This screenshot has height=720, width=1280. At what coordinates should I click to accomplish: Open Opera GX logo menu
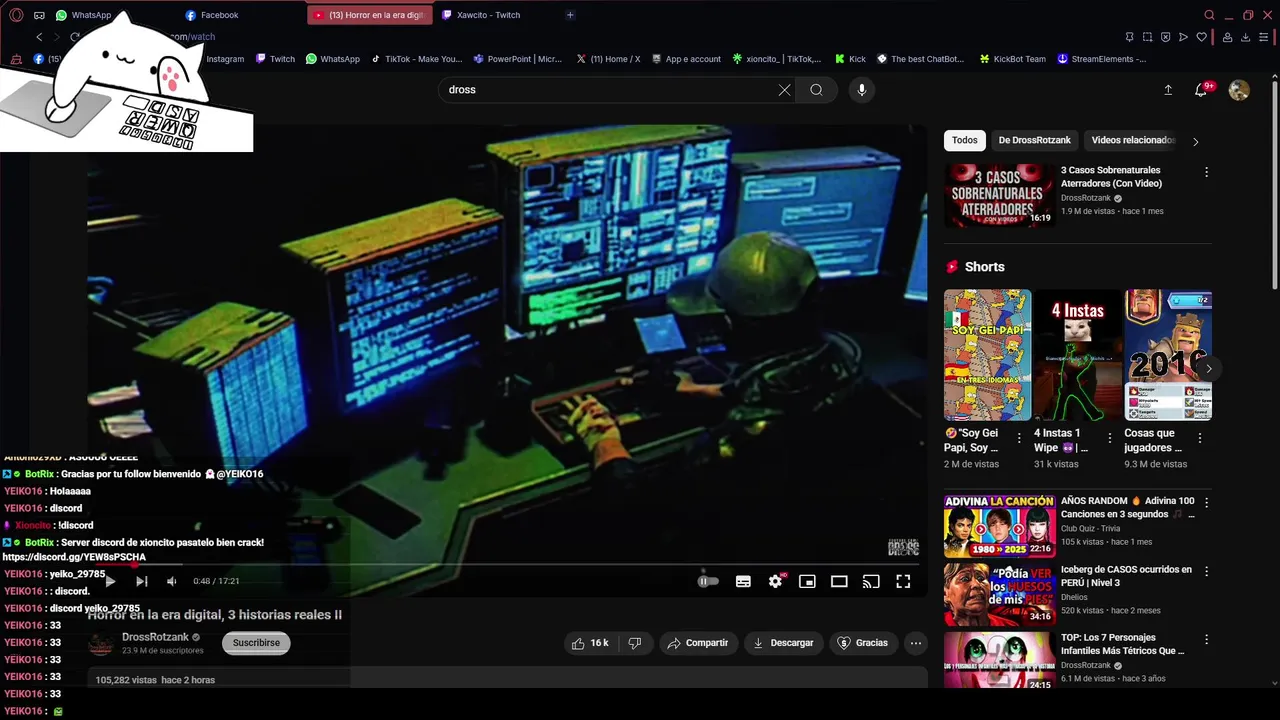16,15
